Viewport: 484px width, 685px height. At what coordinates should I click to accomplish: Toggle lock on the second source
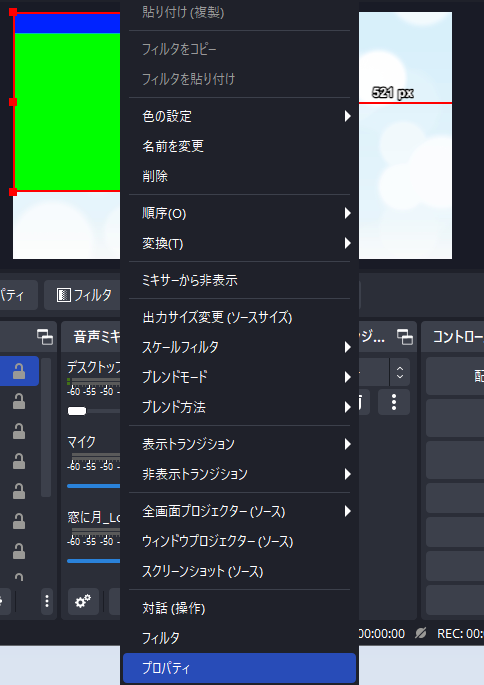(x=19, y=401)
